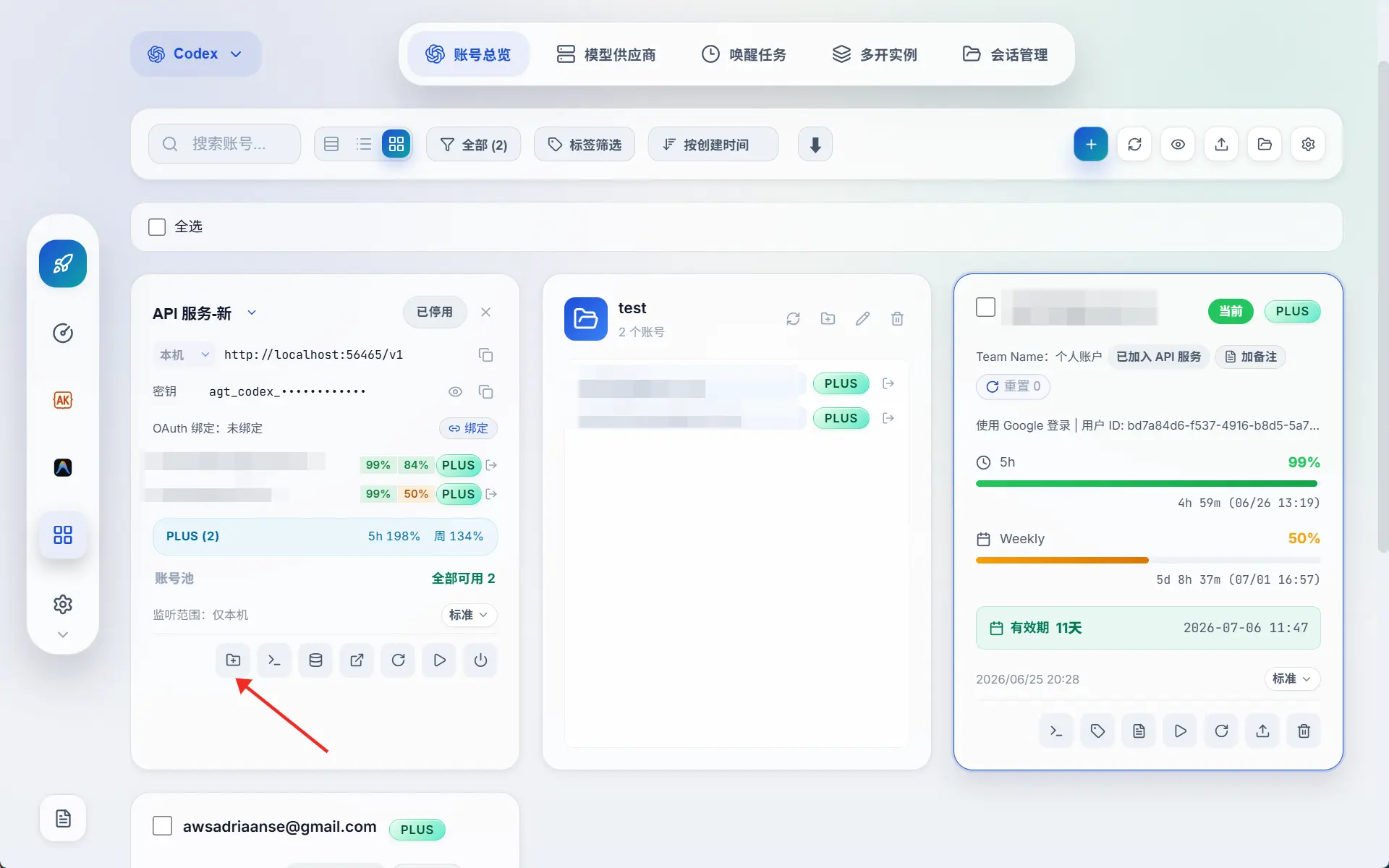This screenshot has height=868, width=1389.
Task: Refresh the test folder
Action: (x=793, y=319)
